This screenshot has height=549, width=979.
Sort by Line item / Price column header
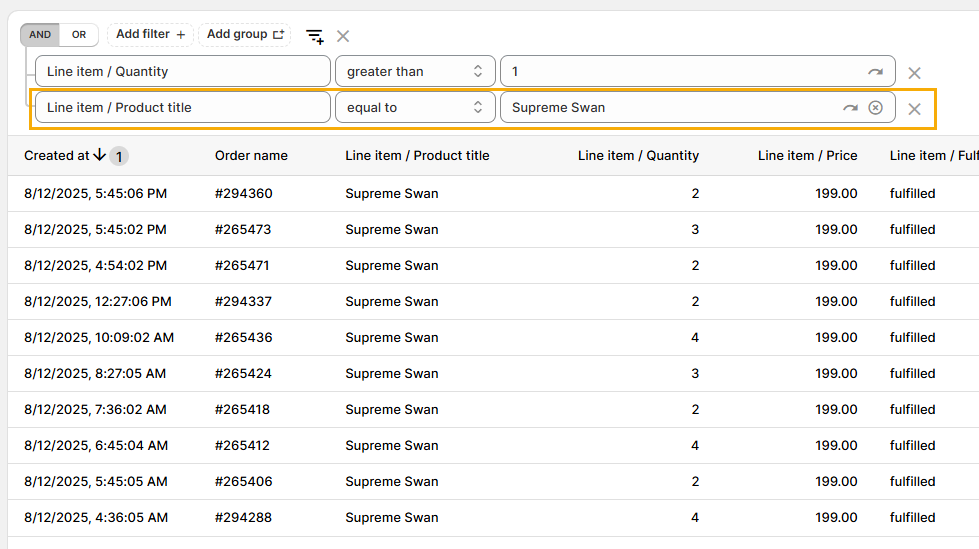807,156
